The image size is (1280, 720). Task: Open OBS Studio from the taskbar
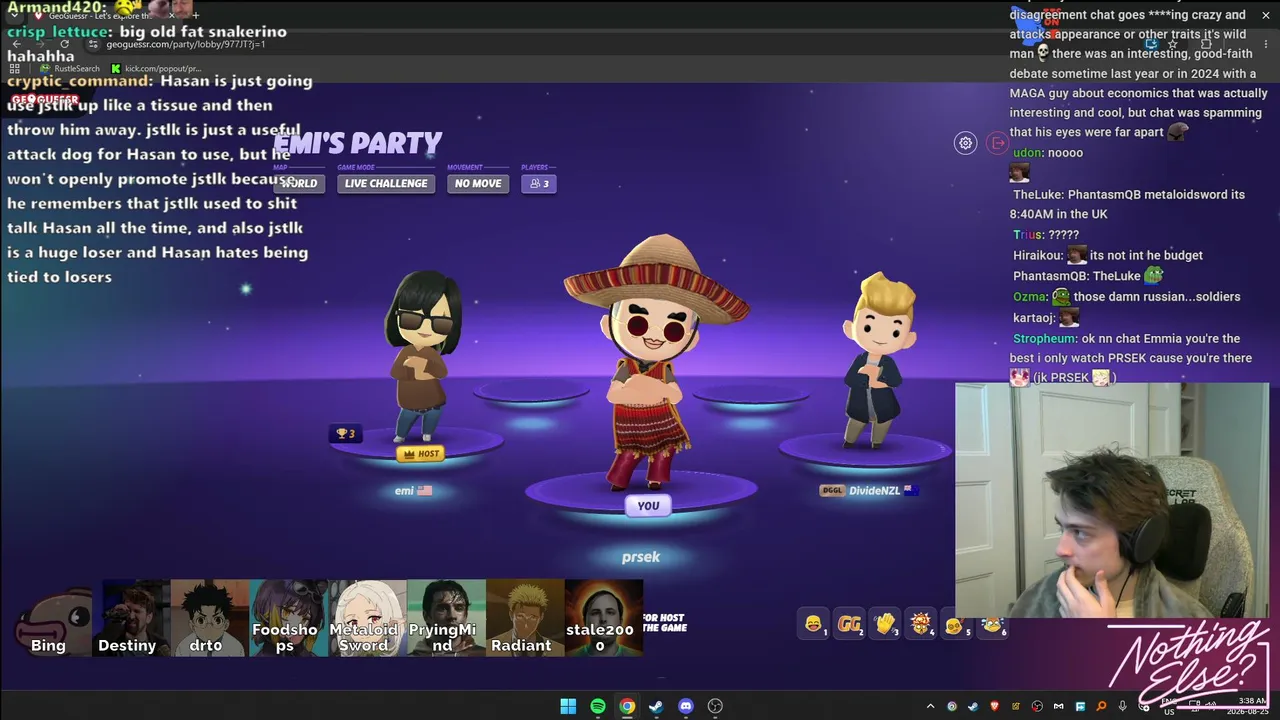(x=715, y=706)
